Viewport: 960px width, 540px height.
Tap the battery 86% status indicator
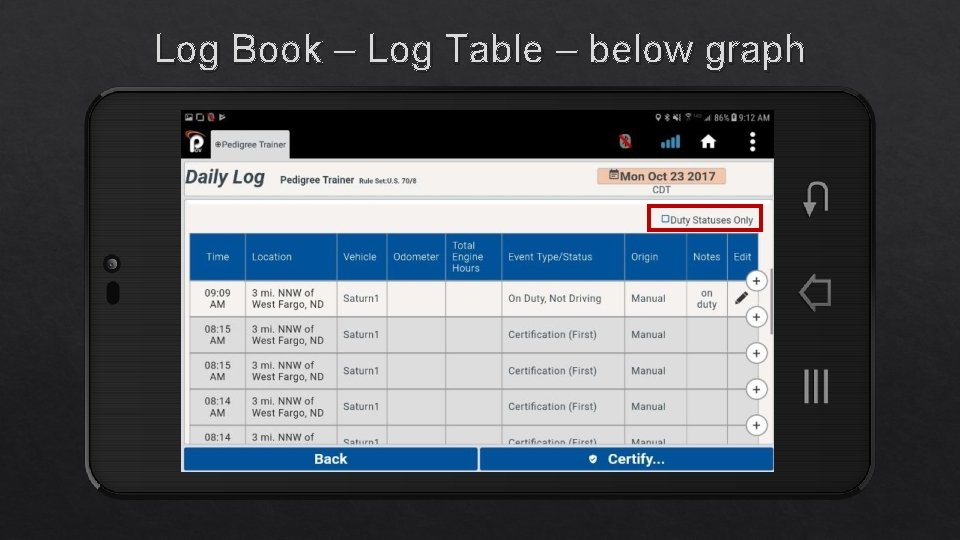coord(726,118)
